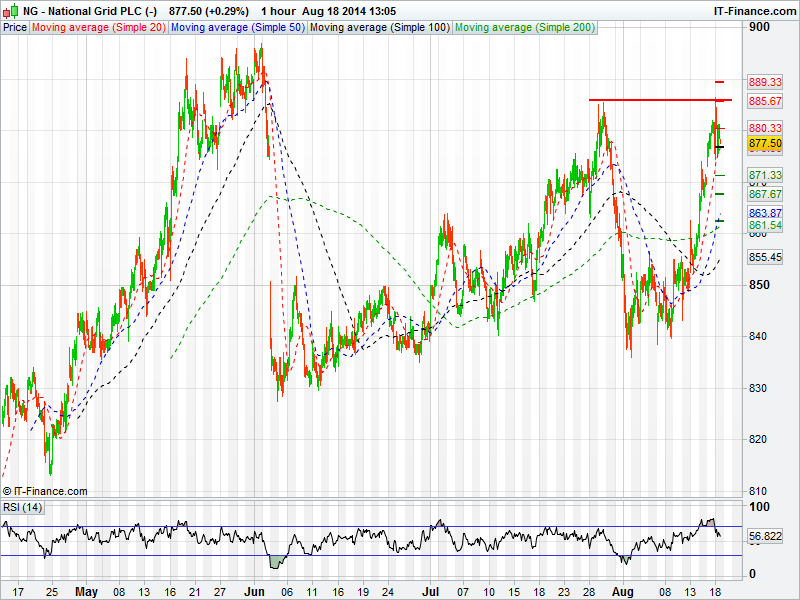
Task: Toggle Moving average (Simple 200) legend label
Action: pyautogui.click(x=525, y=28)
